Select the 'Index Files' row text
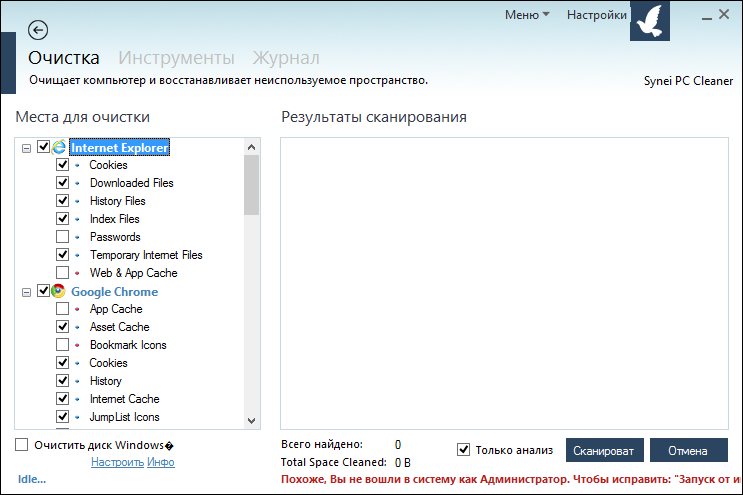The image size is (743, 495). (115, 219)
